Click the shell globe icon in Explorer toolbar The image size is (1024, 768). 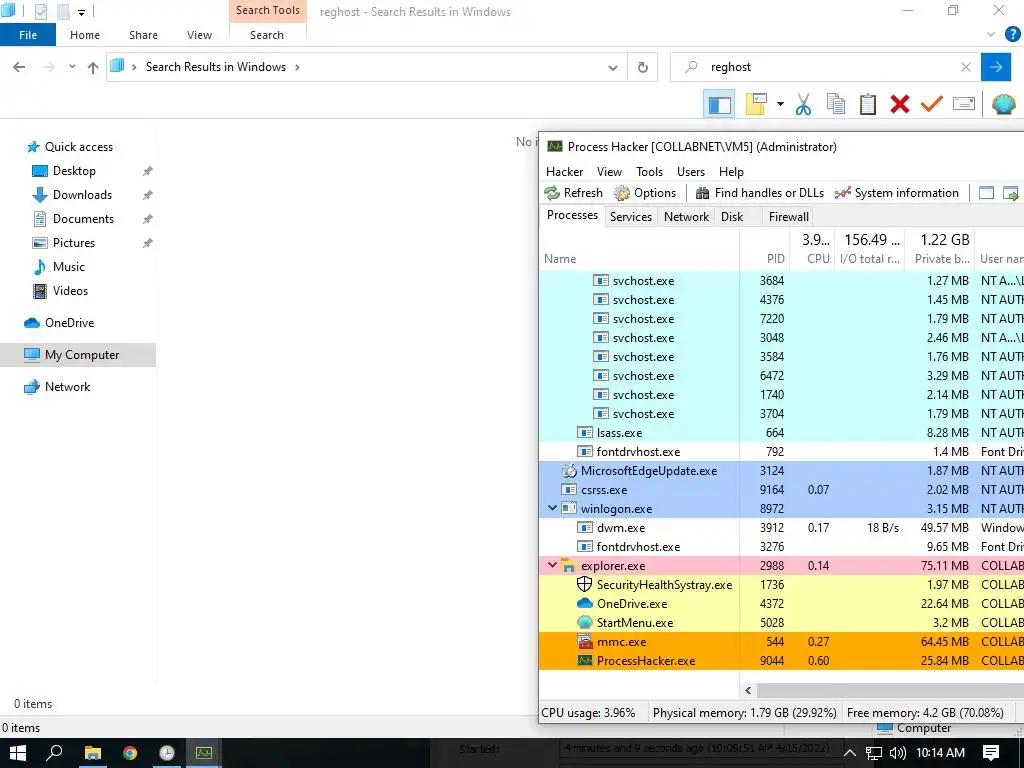[1002, 104]
